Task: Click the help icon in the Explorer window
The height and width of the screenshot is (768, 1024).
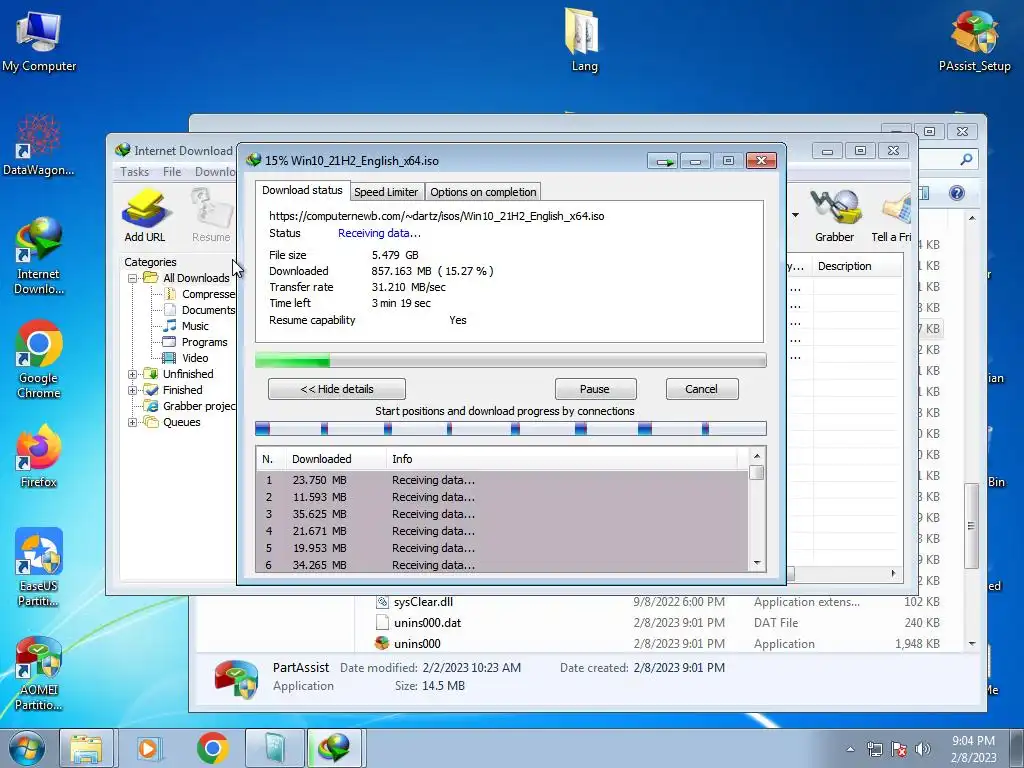Action: coord(957,193)
